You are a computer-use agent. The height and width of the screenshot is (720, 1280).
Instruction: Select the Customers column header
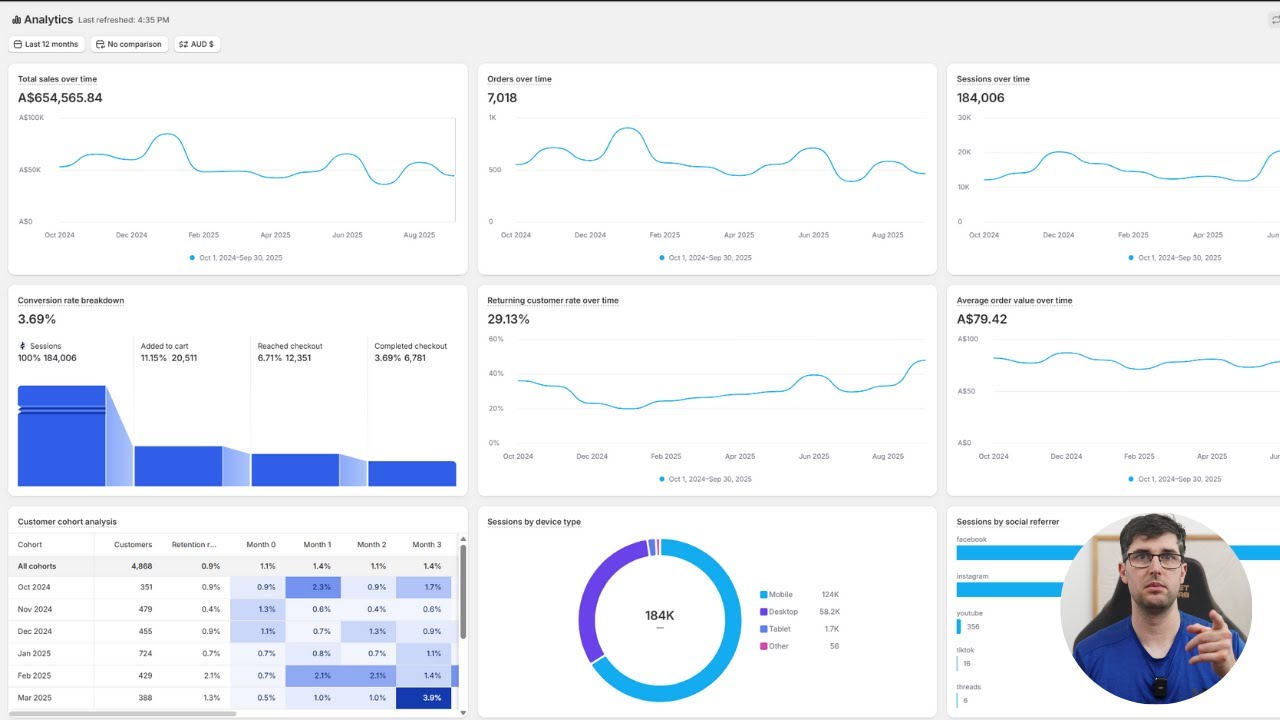133,545
